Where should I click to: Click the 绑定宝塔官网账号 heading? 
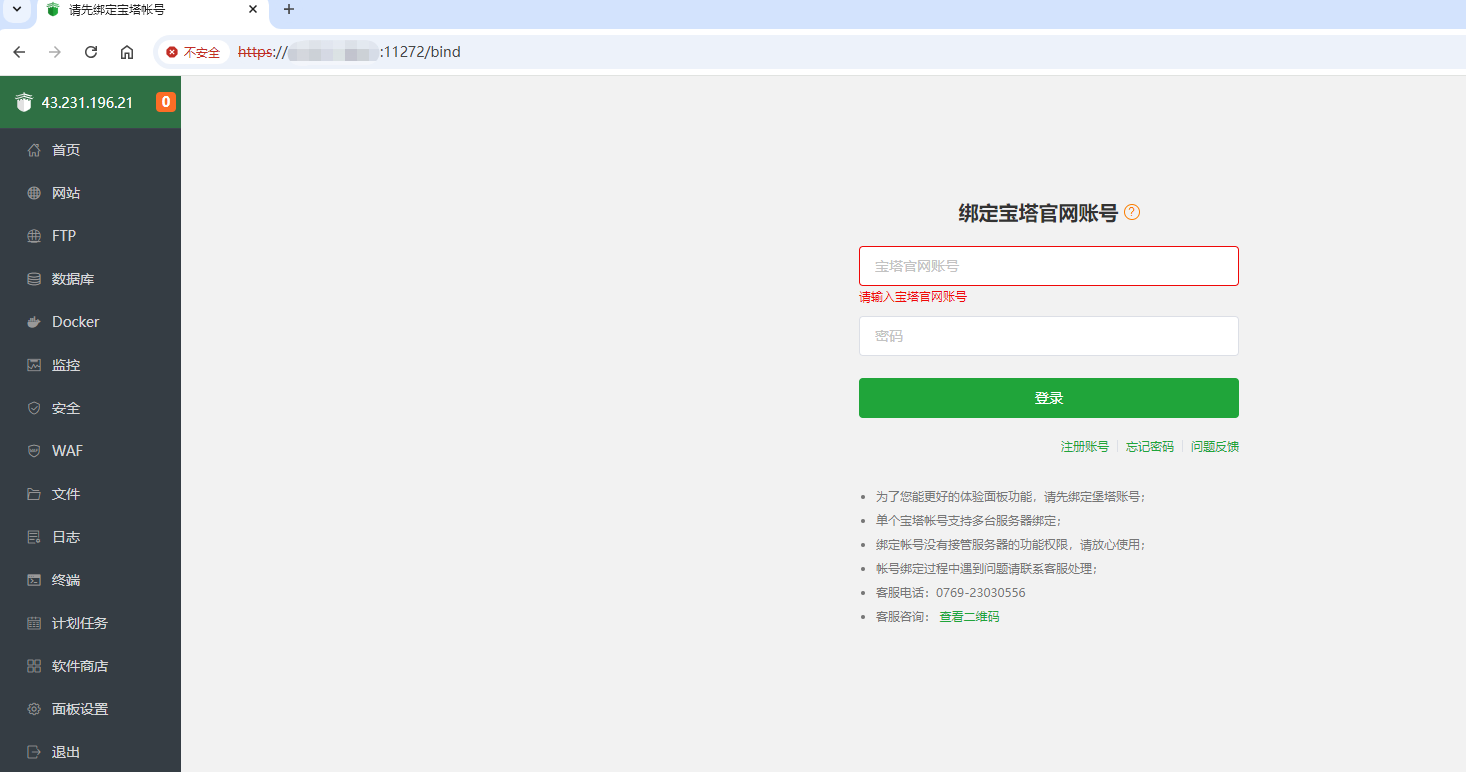(x=1038, y=213)
